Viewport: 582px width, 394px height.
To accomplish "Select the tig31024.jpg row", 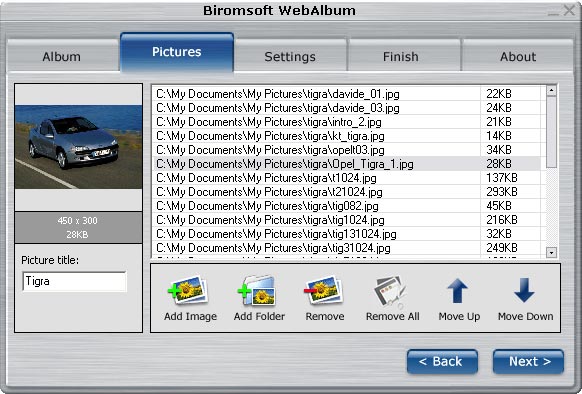I will (347, 248).
